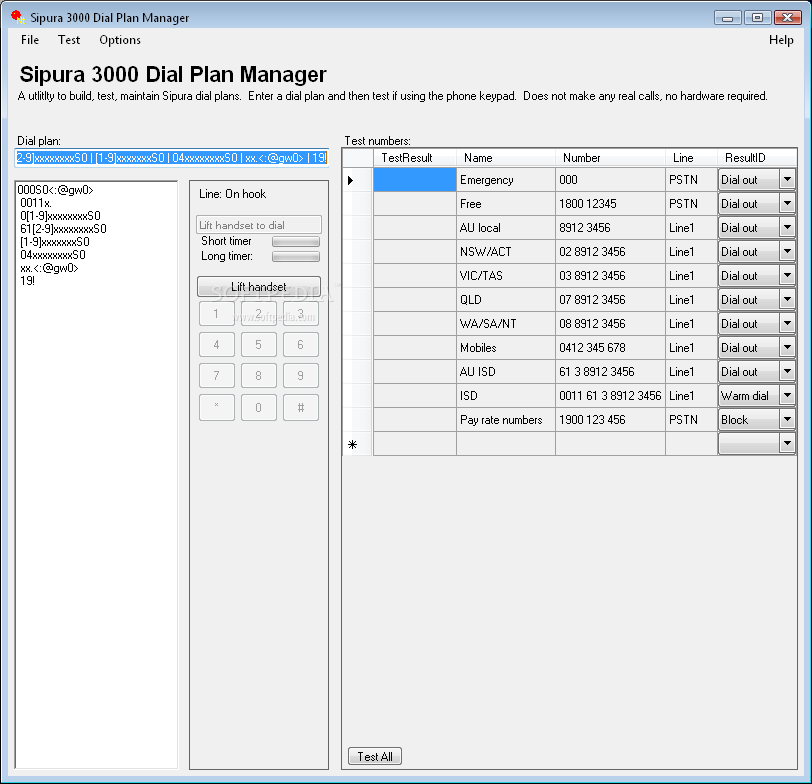Viewport: 812px width, 784px height.
Task: Click the Emergency name cell
Action: [x=506, y=180]
